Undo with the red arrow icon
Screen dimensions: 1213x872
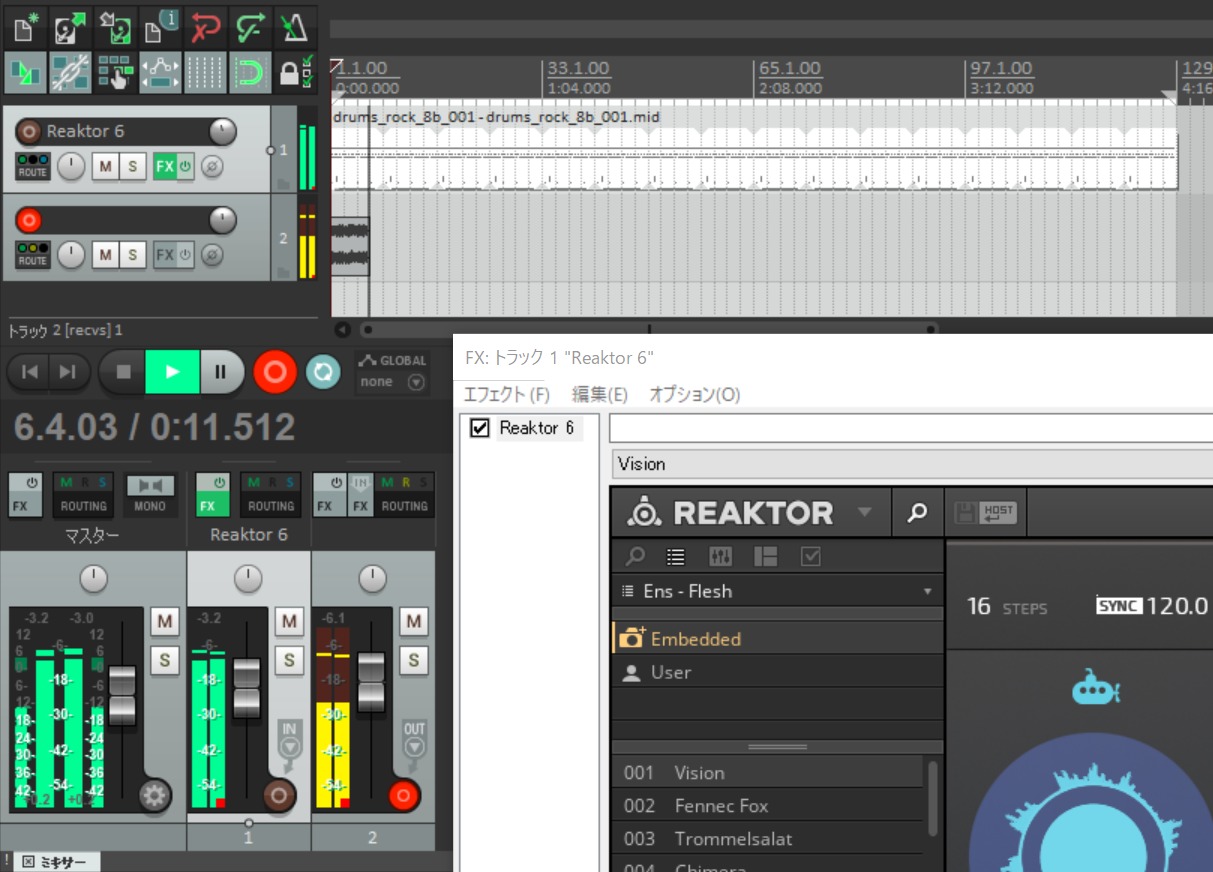[205, 27]
